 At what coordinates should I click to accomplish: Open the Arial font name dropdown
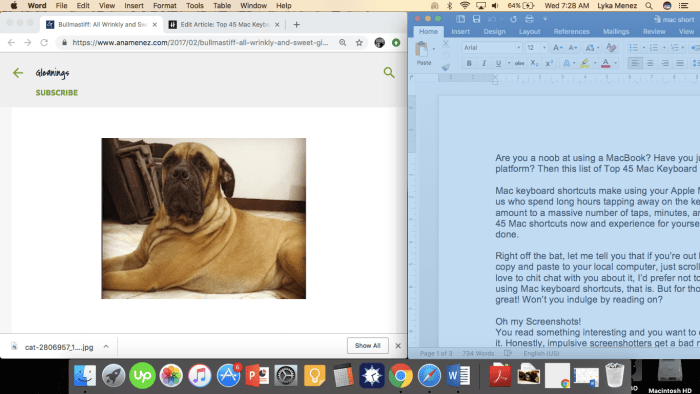[x=519, y=47]
